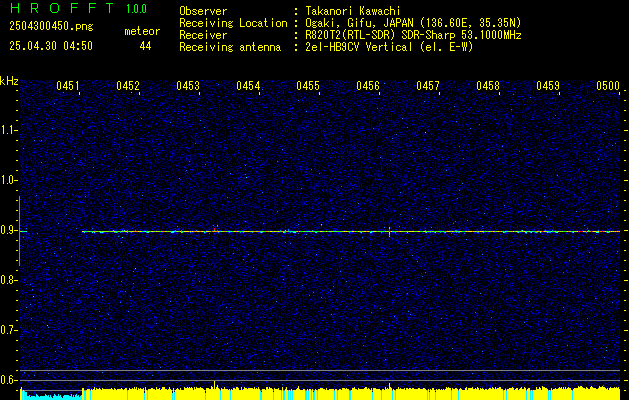
Task: Click time marker 0500
Action: coord(608,85)
